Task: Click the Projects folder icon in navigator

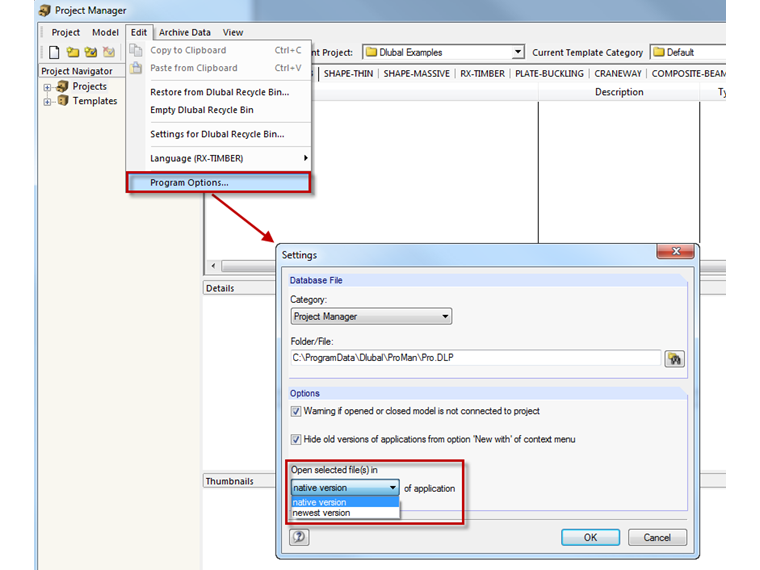Action: pyautogui.click(x=62, y=86)
